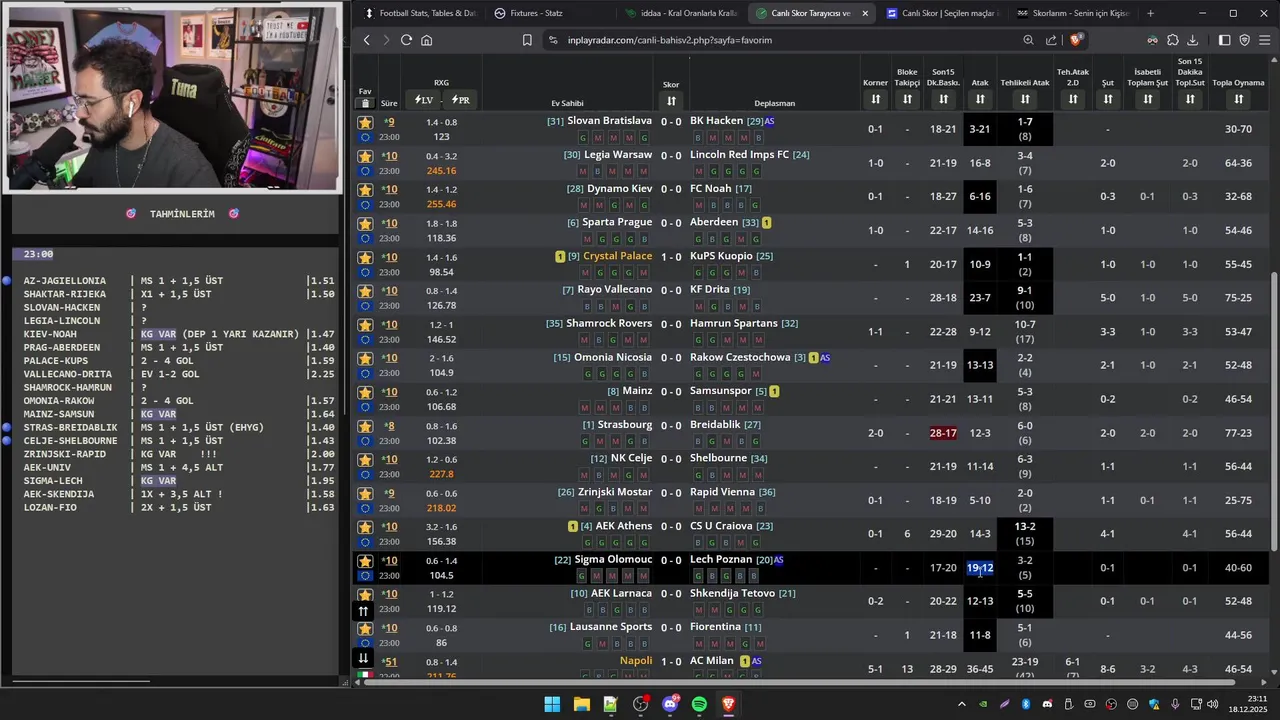Reload the inplayradar page
This screenshot has width=1280, height=720.
[406, 40]
